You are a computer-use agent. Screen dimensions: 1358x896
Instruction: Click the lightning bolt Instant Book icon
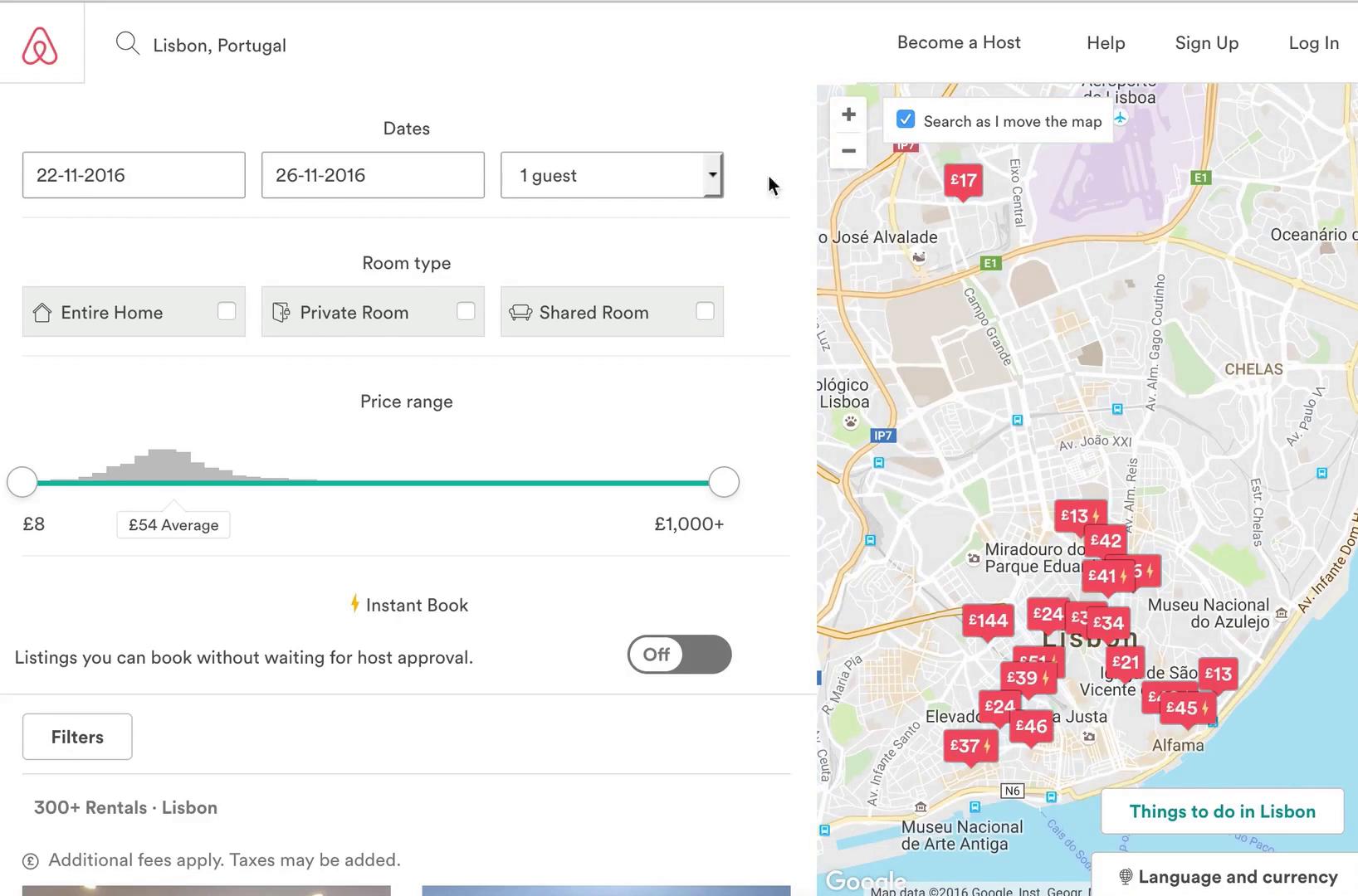click(354, 604)
